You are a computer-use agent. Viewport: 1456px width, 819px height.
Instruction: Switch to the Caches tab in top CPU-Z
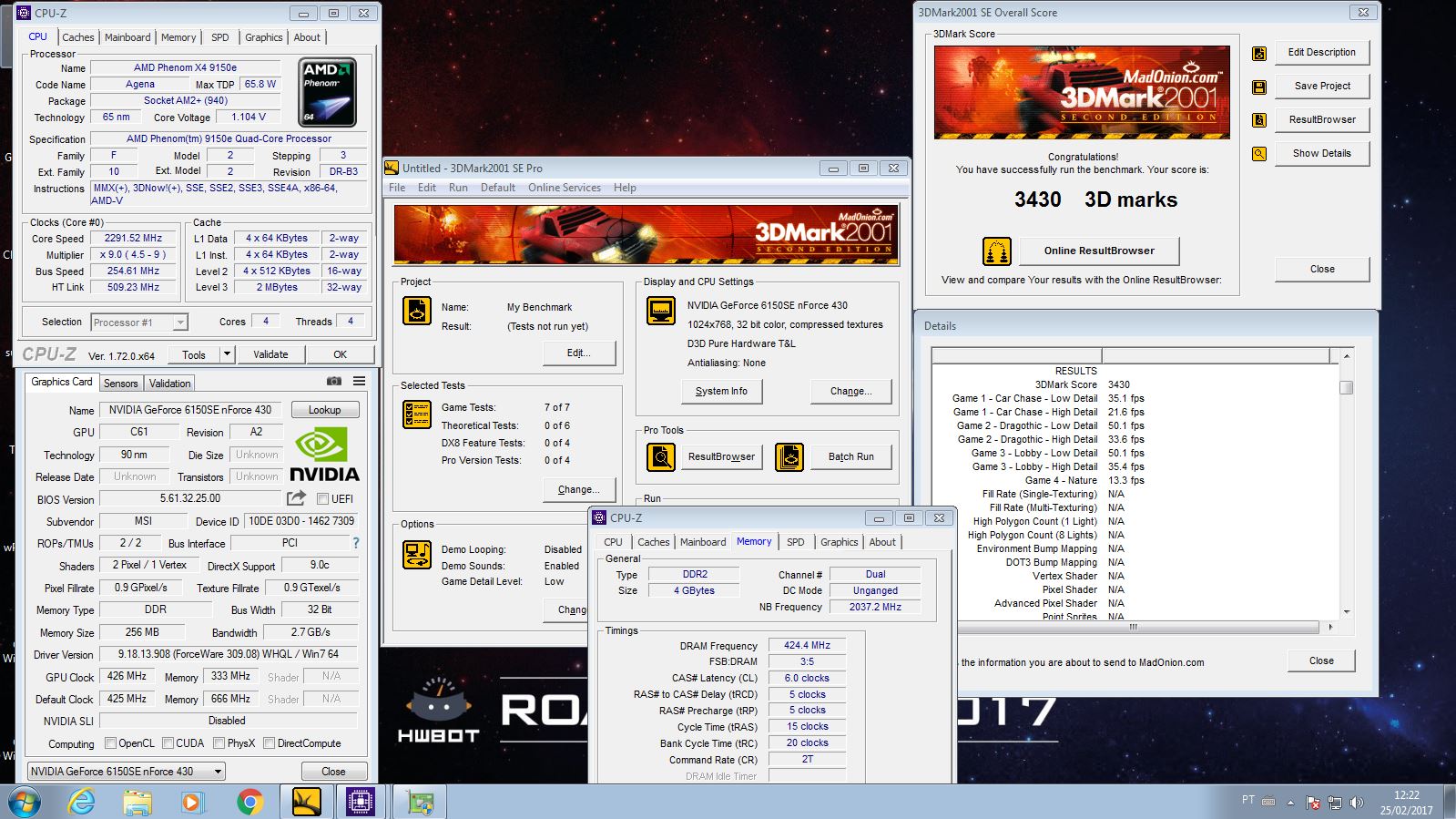[77, 37]
